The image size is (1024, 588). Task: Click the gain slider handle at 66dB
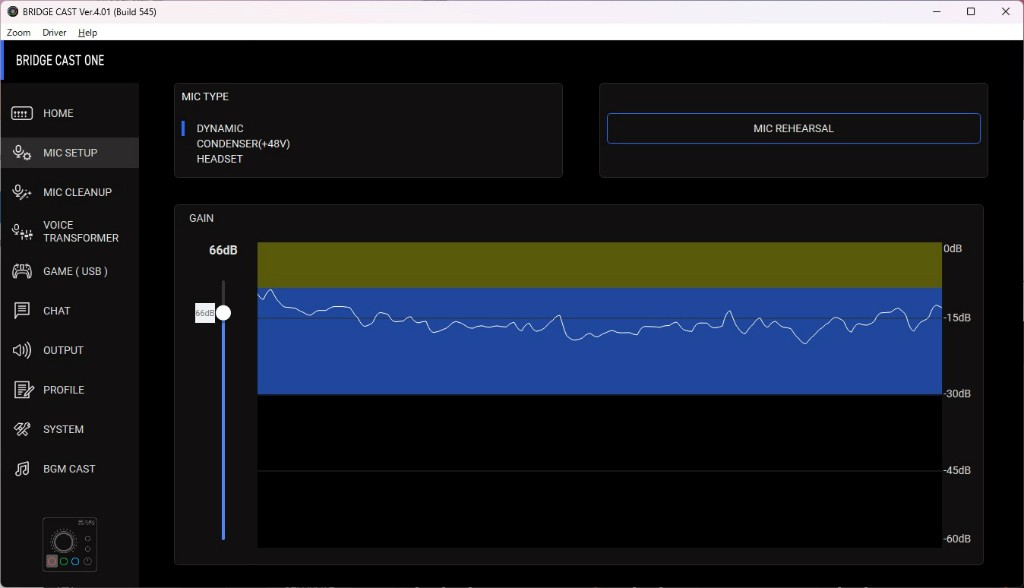[x=224, y=313]
